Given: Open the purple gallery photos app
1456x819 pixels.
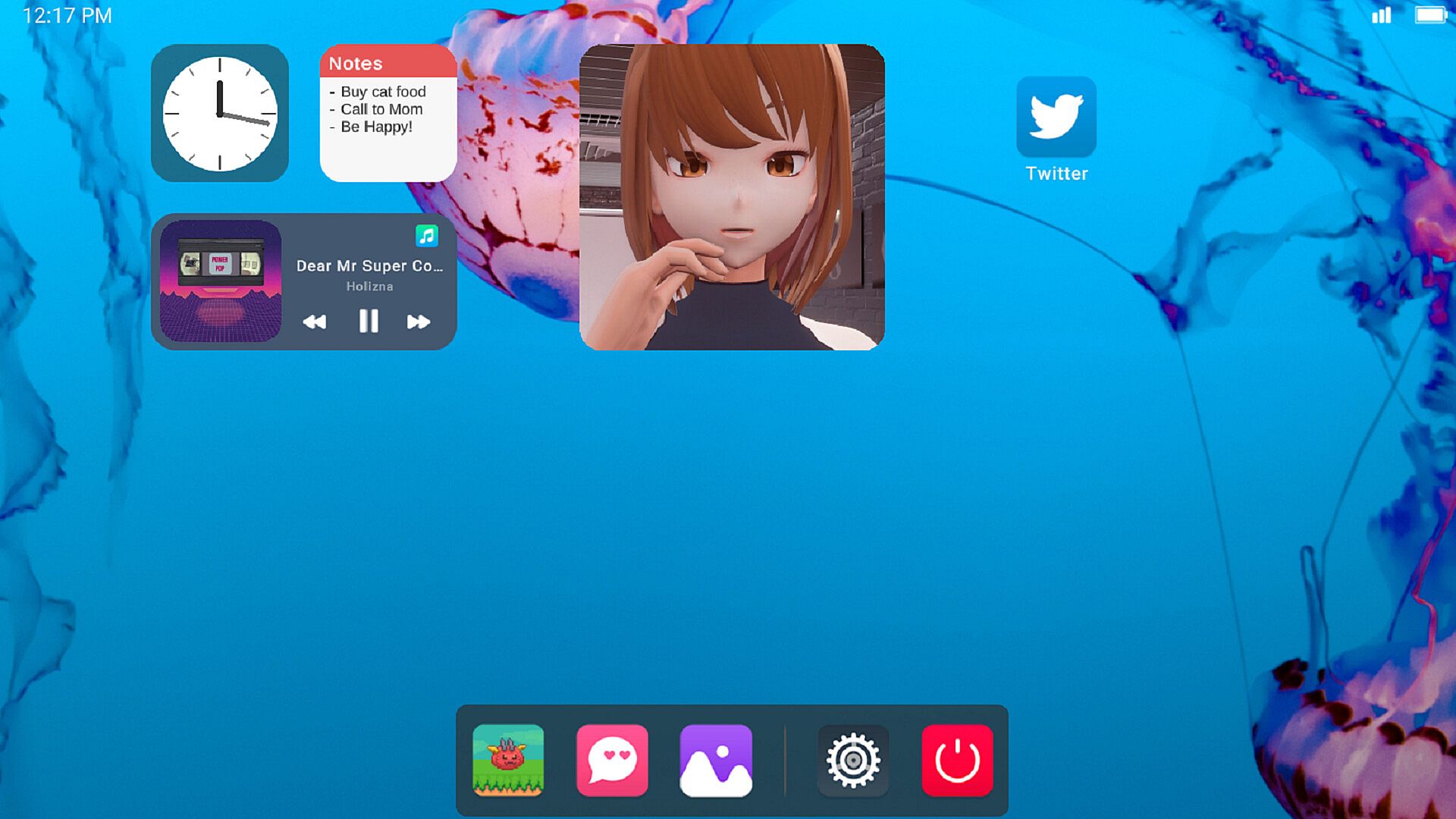Looking at the screenshot, I should 716,760.
